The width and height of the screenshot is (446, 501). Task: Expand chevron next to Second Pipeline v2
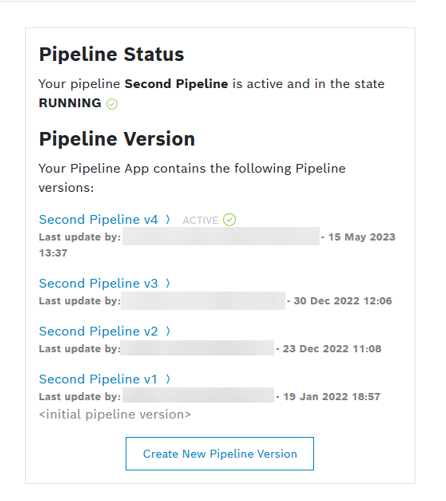pos(168,331)
